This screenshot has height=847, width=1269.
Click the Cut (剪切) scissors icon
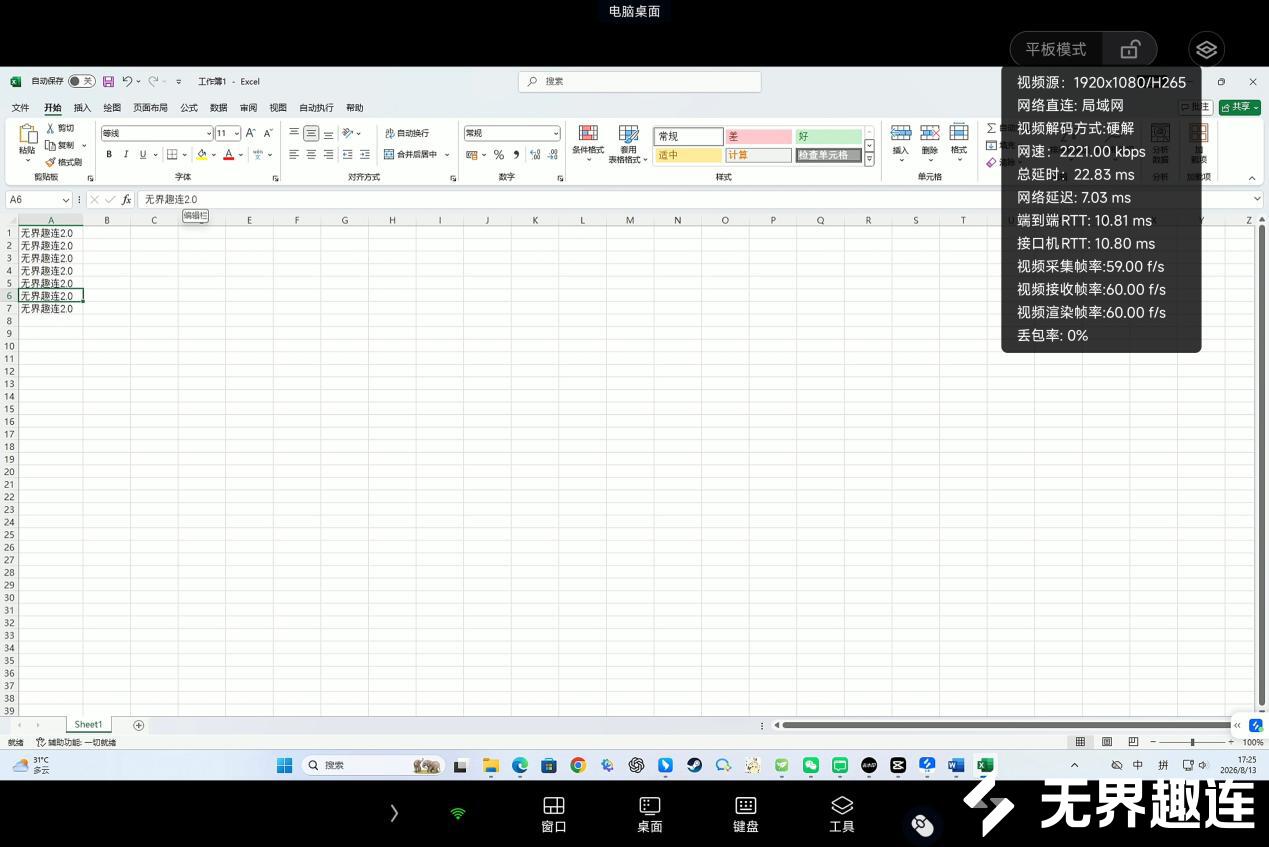[50, 128]
